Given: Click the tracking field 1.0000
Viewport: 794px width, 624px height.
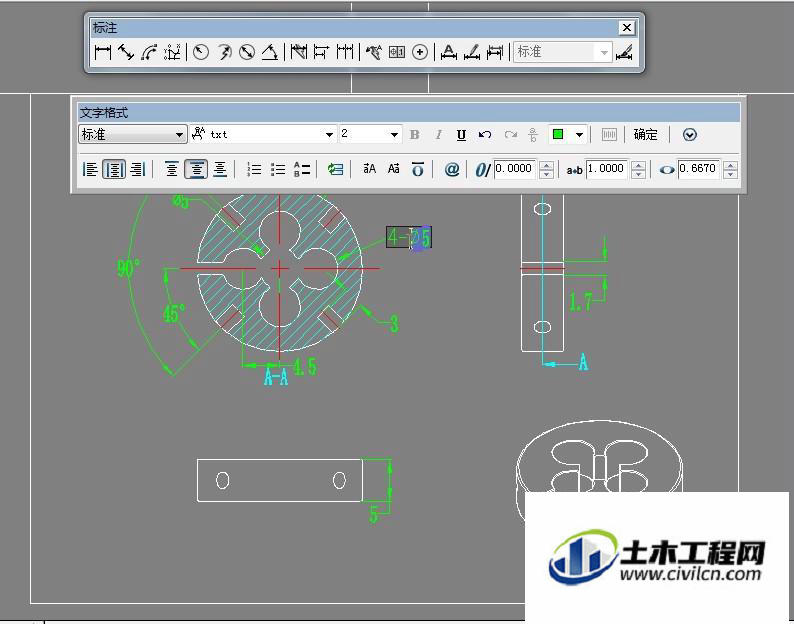Looking at the screenshot, I should point(607,169).
